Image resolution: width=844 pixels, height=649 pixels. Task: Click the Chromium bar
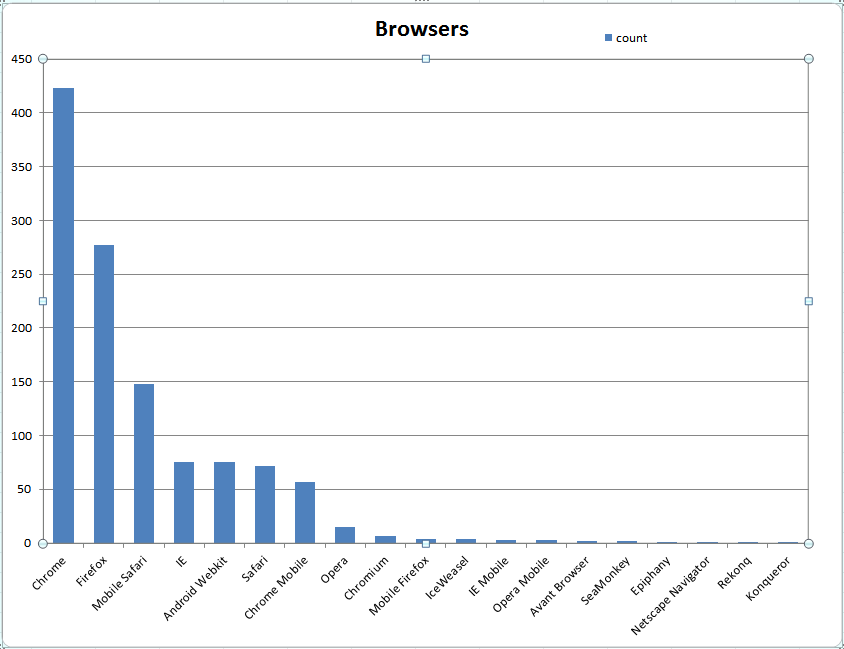(385, 540)
